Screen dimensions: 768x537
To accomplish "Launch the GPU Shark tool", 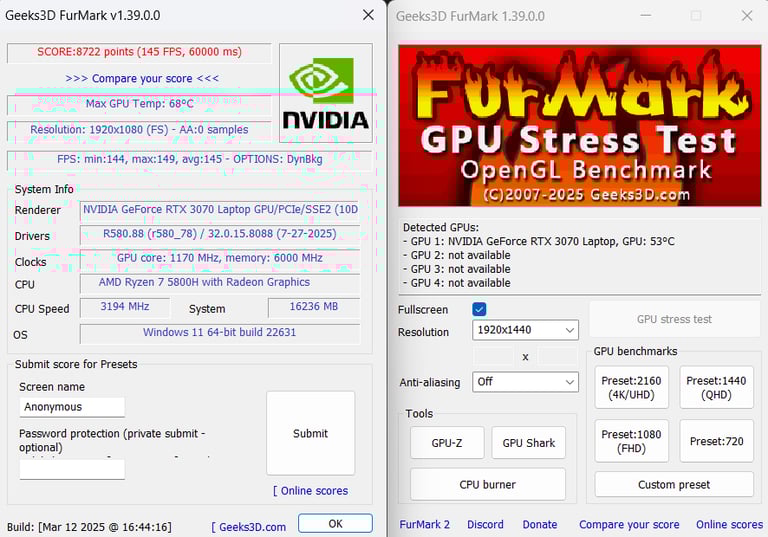I will (528, 443).
